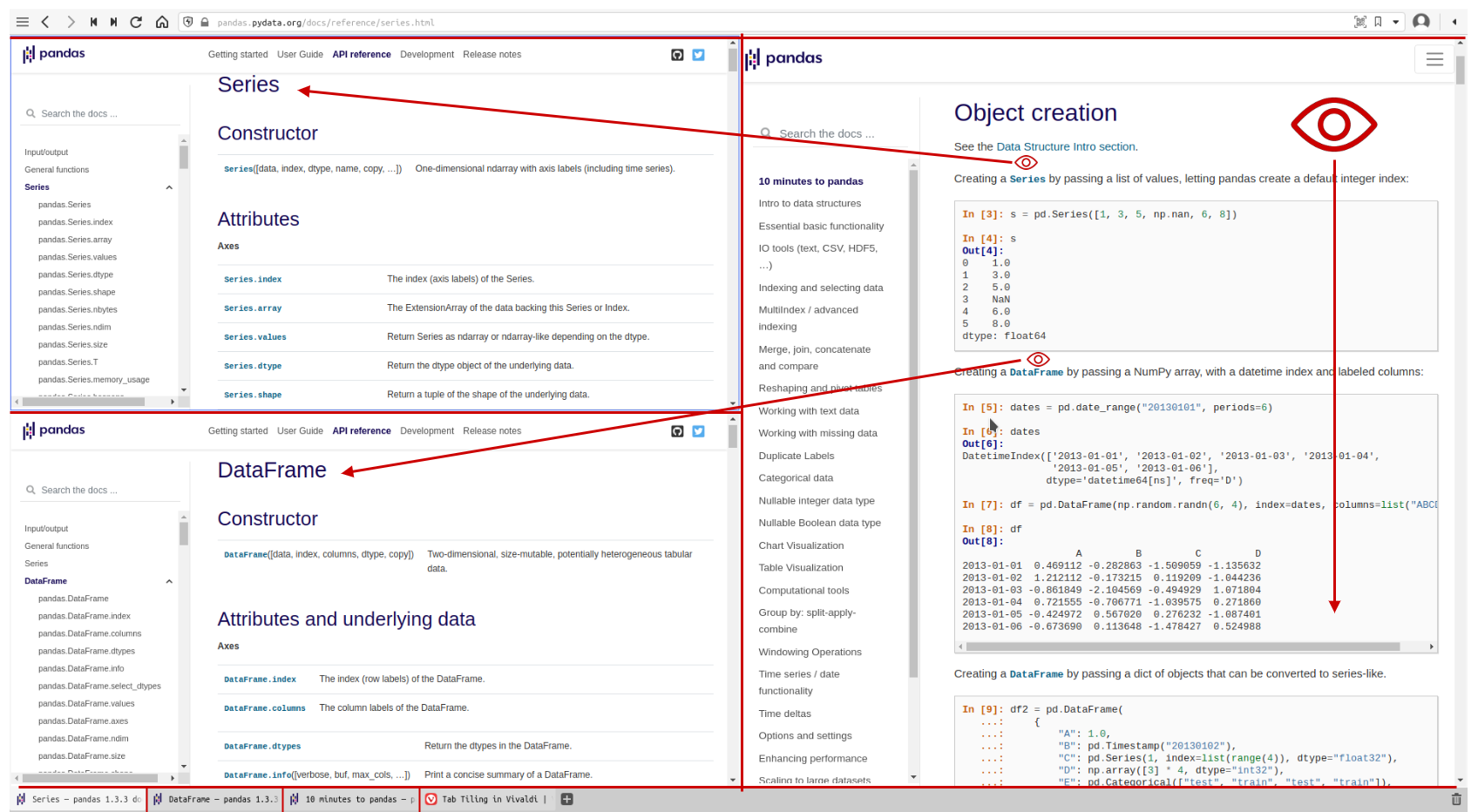
Task: Go back with the Back arrow
Action: pyautogui.click(x=45, y=22)
